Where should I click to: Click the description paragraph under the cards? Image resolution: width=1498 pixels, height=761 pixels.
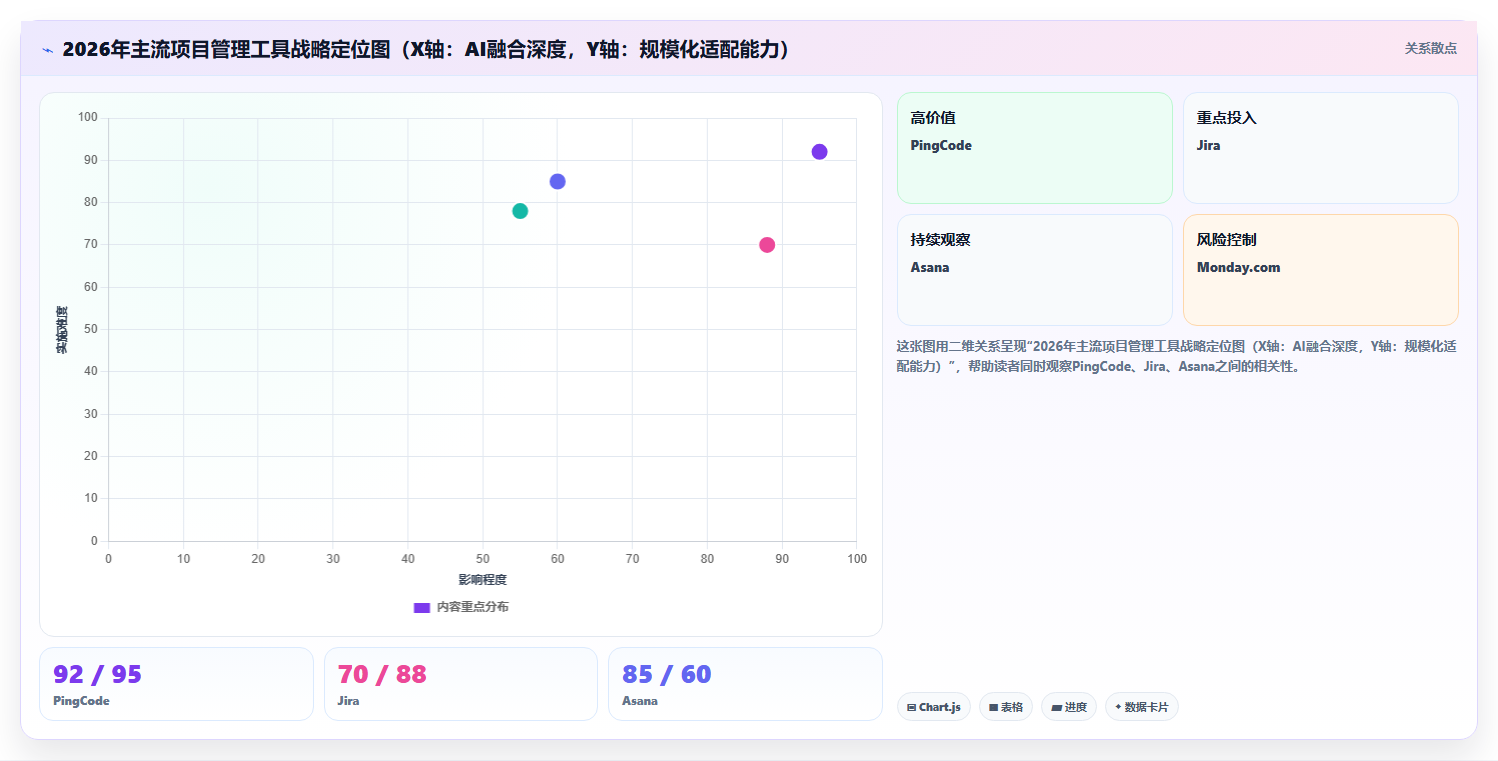(1177, 356)
